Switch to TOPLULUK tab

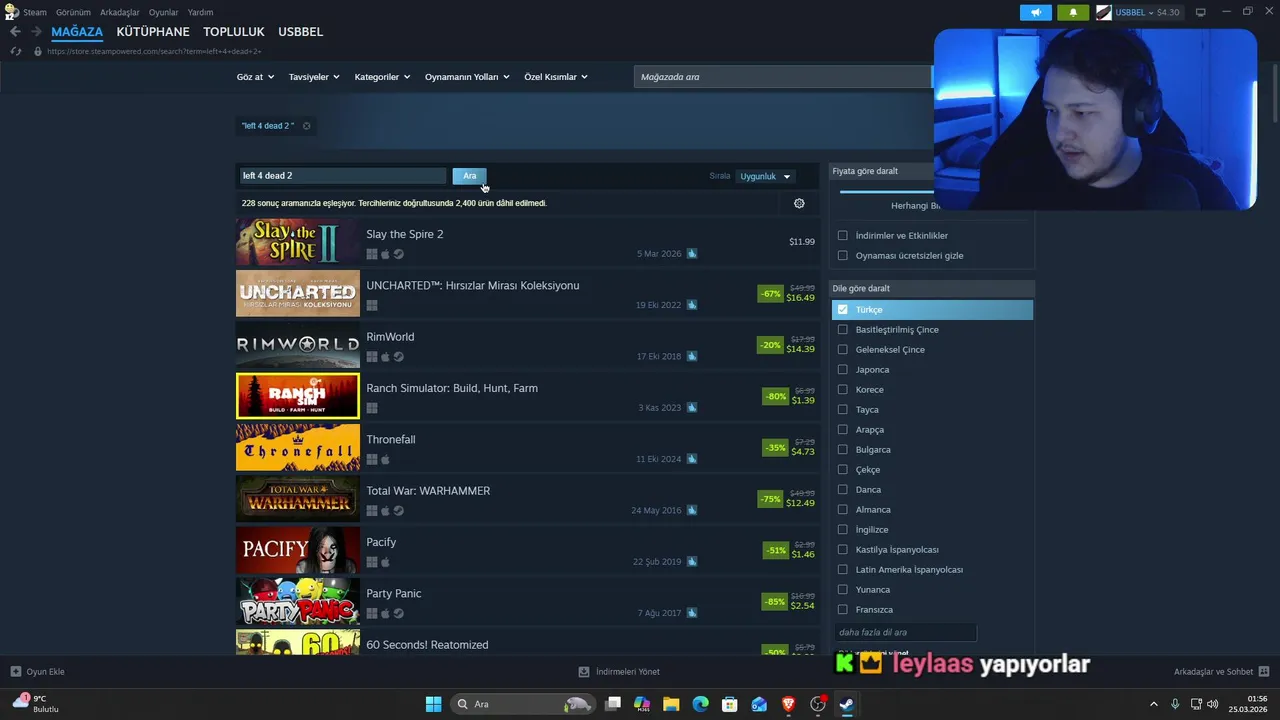pos(234,32)
